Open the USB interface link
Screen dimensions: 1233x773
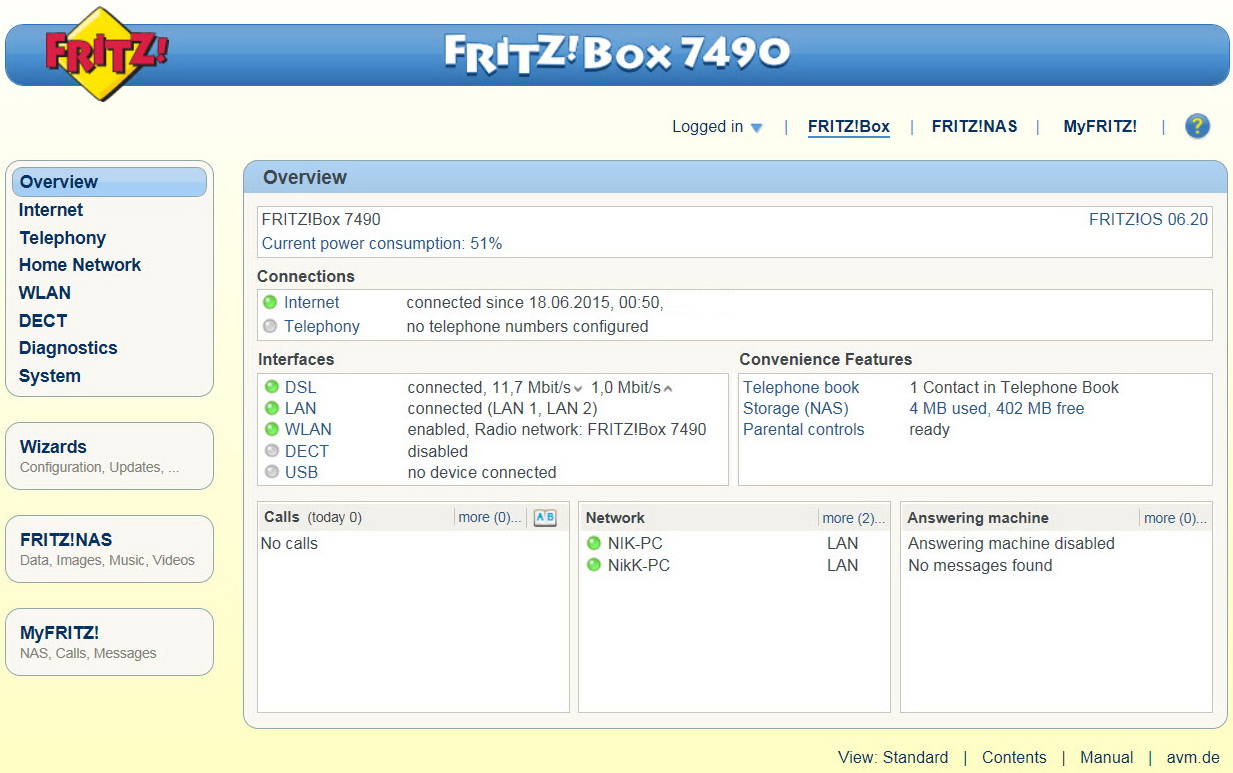[302, 472]
